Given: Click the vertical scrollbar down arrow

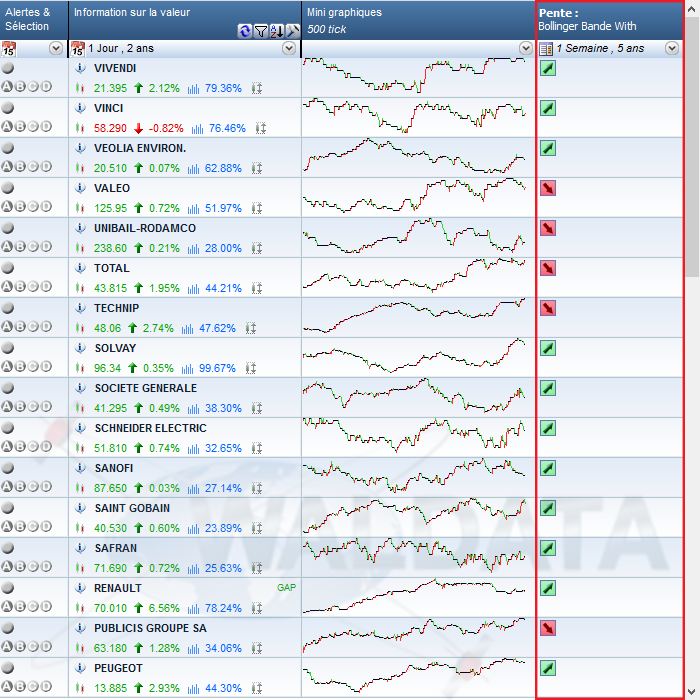Looking at the screenshot, I should pyautogui.click(x=692, y=692).
